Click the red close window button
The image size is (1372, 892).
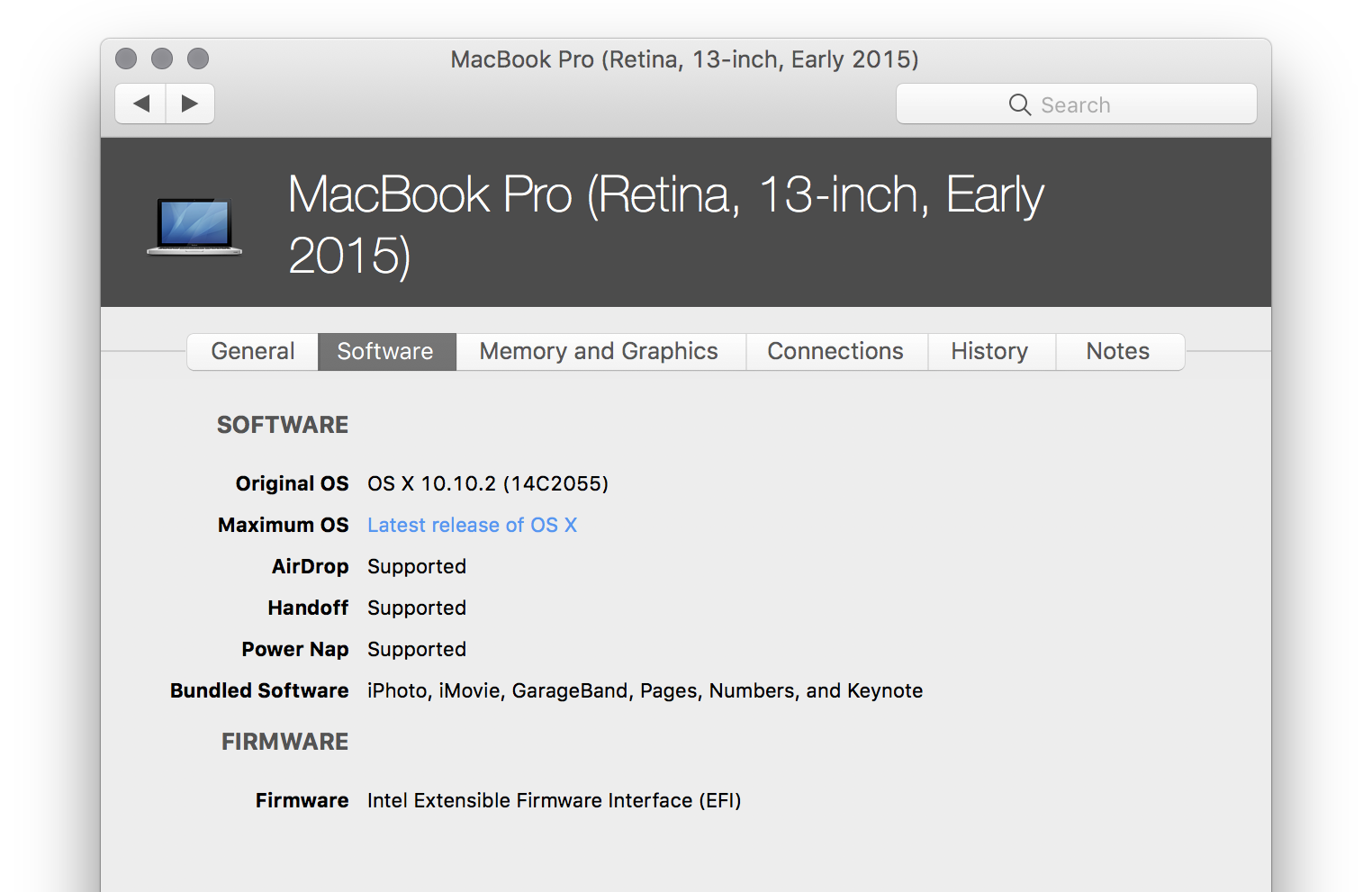click(126, 59)
